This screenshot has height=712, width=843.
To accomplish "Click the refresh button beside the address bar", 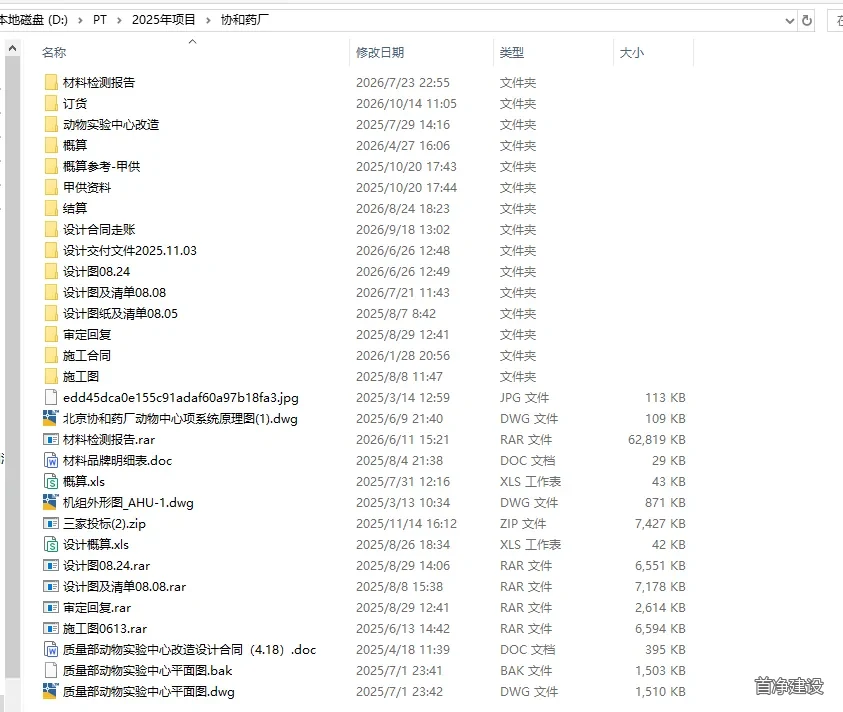I will click(x=807, y=20).
